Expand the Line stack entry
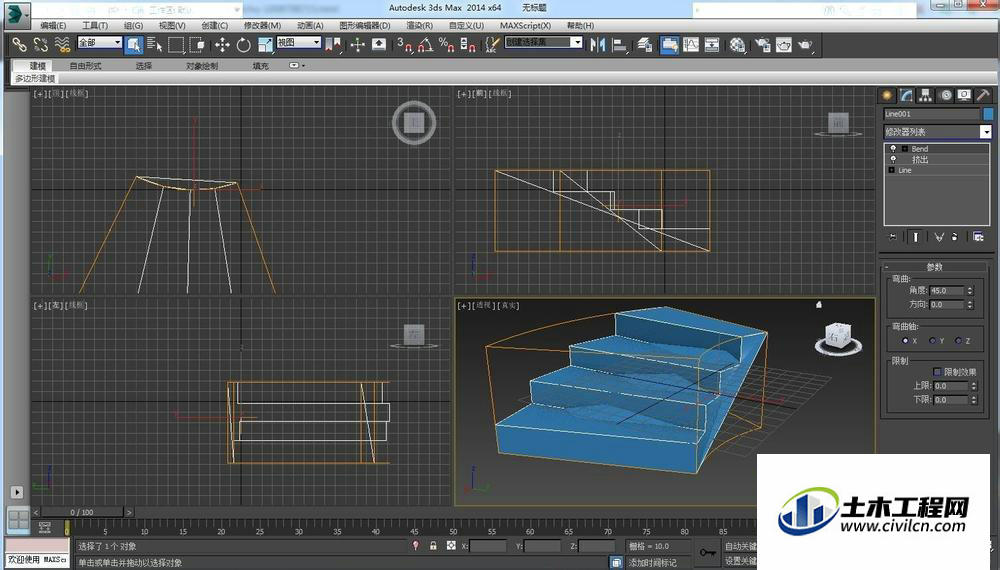Screen dimensions: 1000x570 (x=892, y=170)
